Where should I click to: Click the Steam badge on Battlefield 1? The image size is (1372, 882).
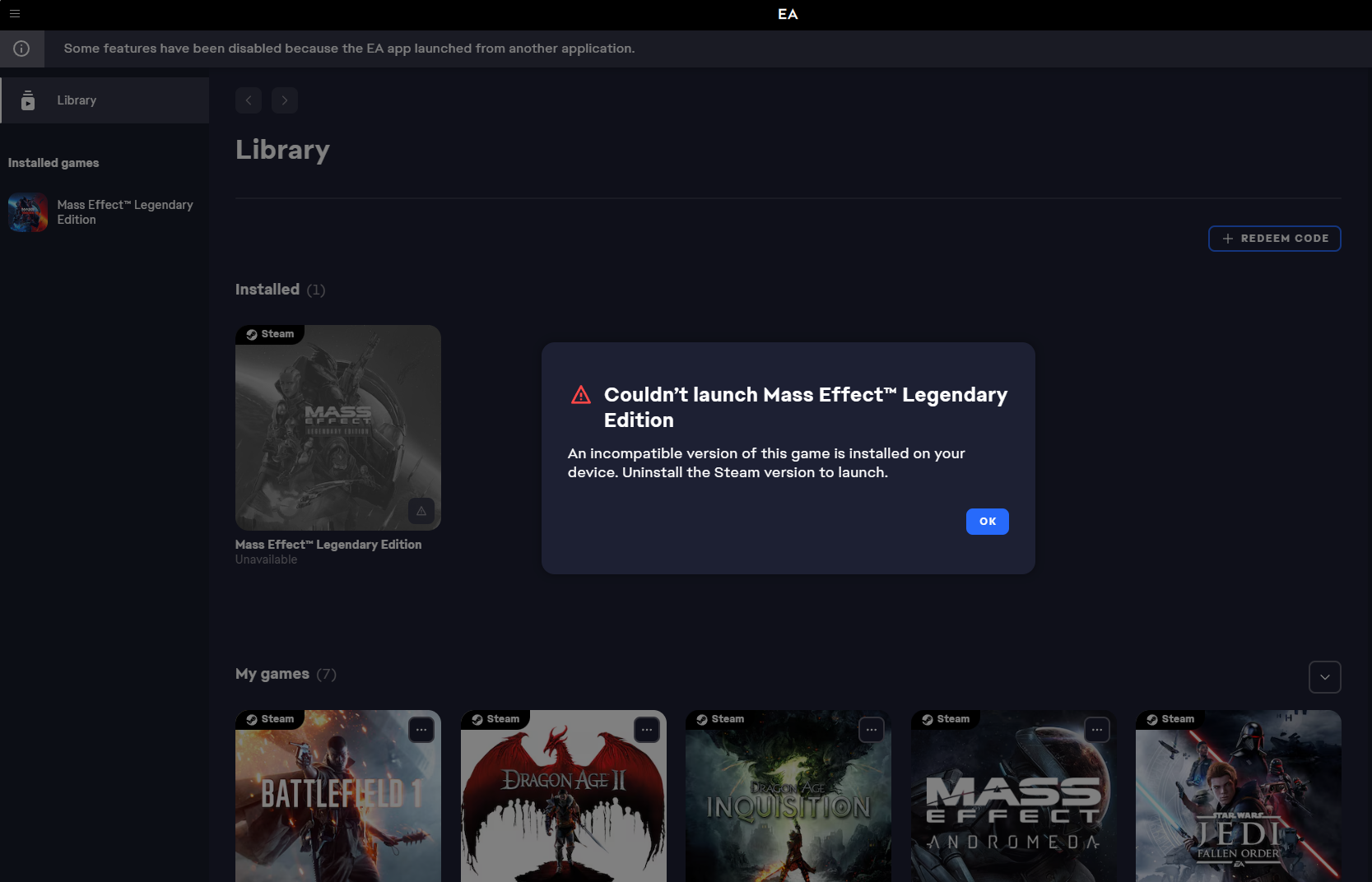pos(270,719)
